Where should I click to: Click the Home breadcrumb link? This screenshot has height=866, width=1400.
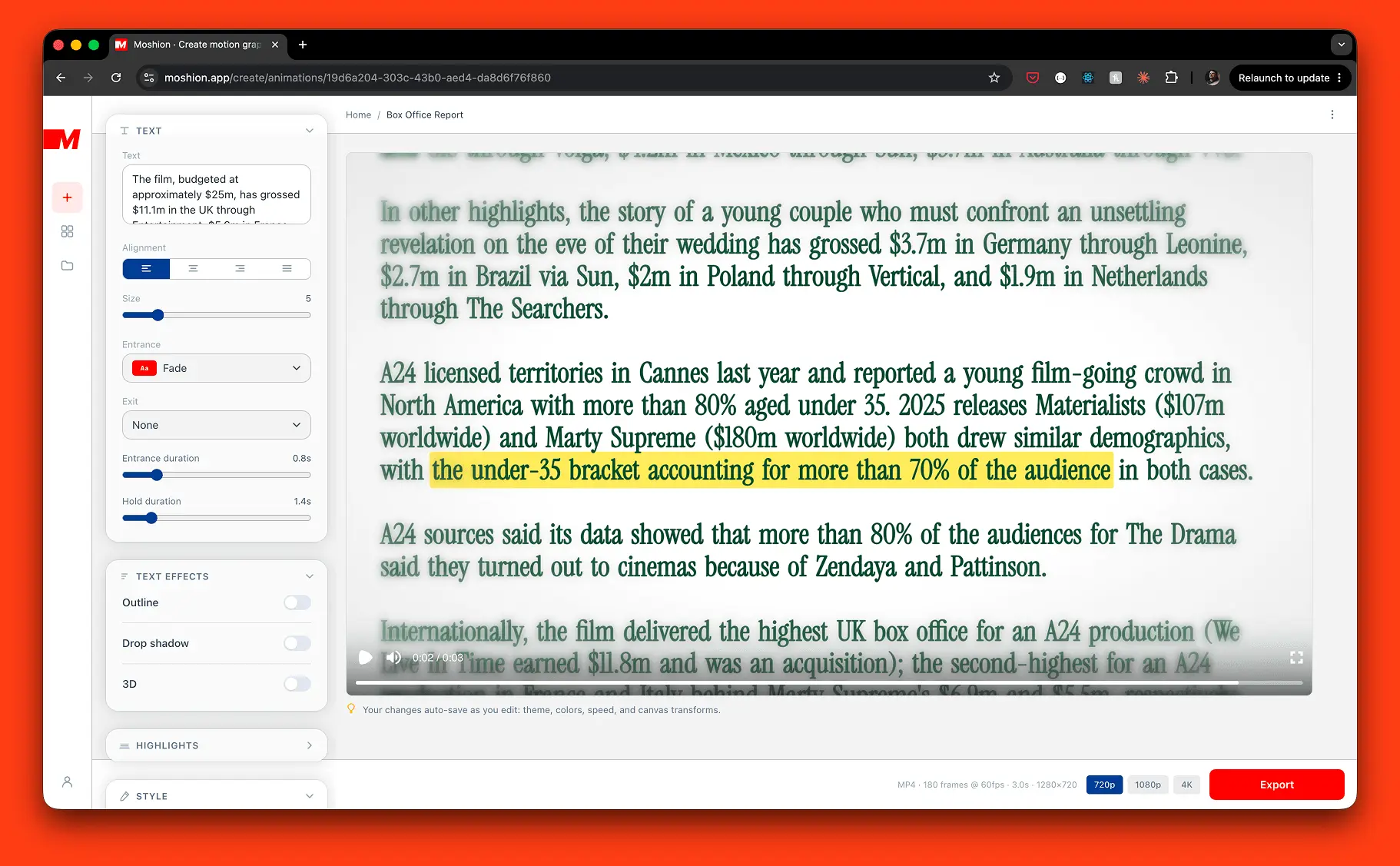pyautogui.click(x=358, y=114)
